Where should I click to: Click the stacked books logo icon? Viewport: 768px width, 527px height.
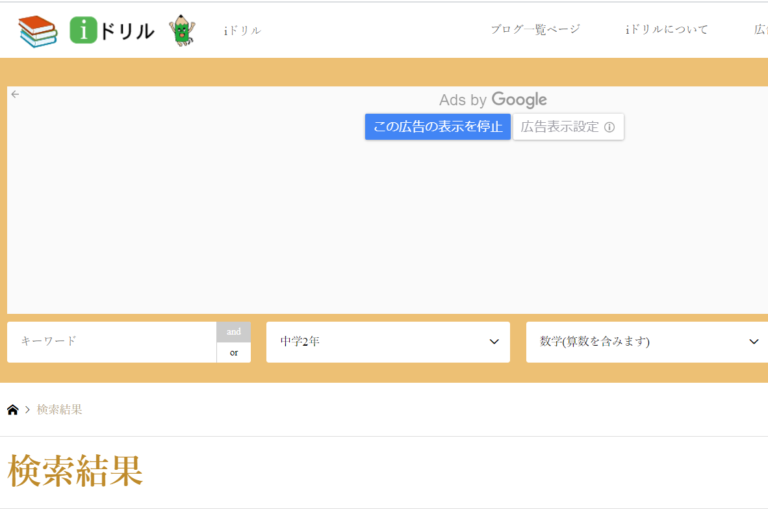[38, 31]
